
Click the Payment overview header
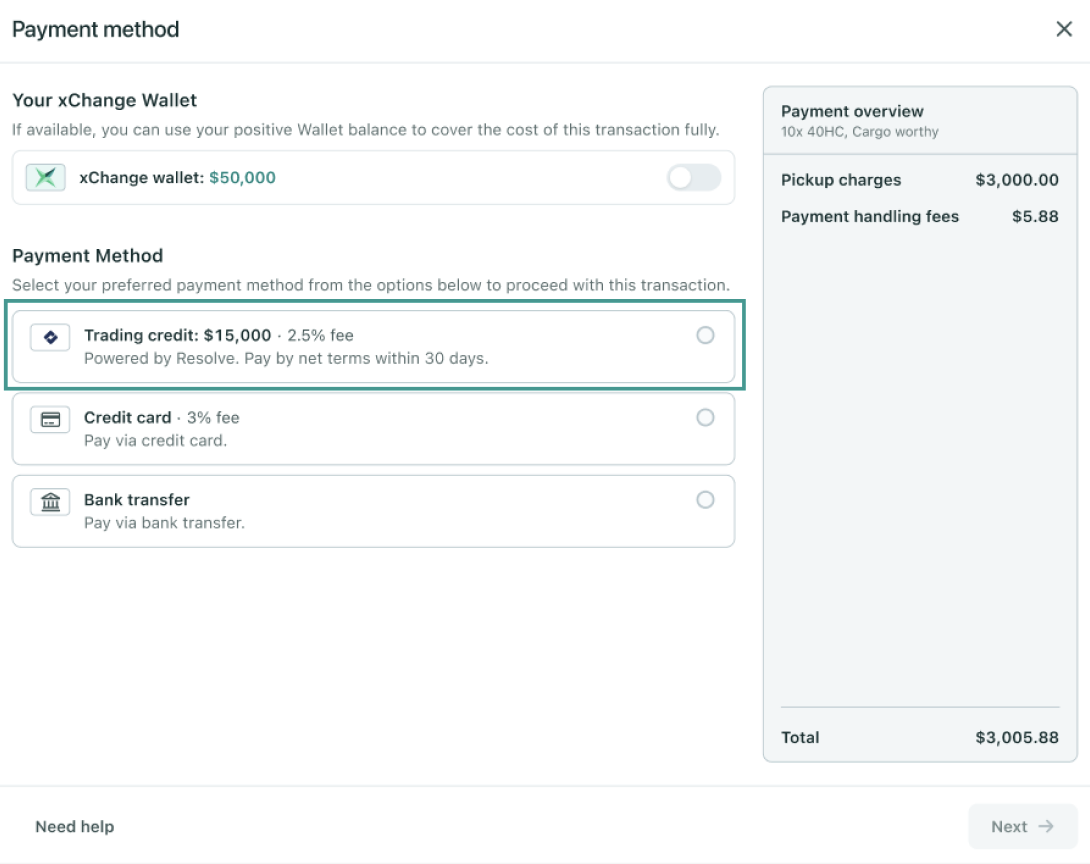[x=852, y=111]
